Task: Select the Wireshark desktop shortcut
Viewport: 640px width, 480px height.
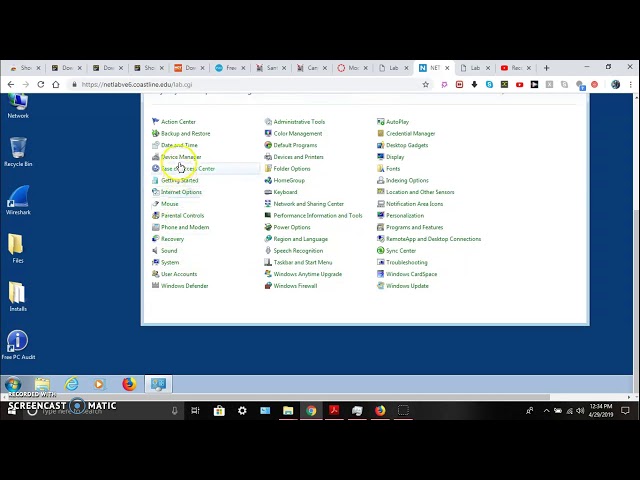Action: (18, 200)
